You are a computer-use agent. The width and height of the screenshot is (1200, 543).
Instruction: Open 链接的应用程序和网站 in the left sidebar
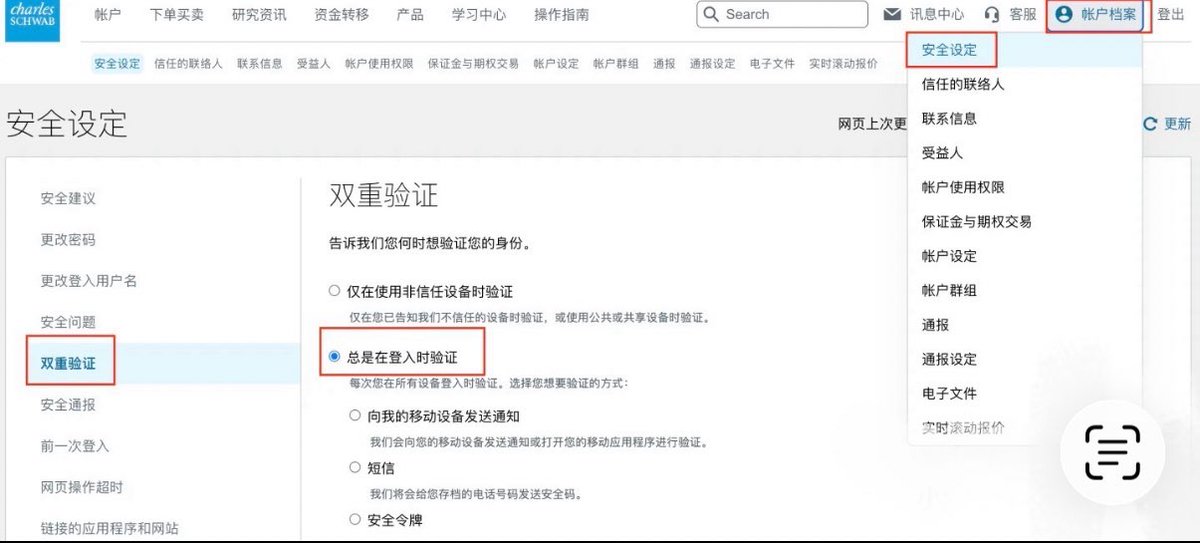[110, 528]
